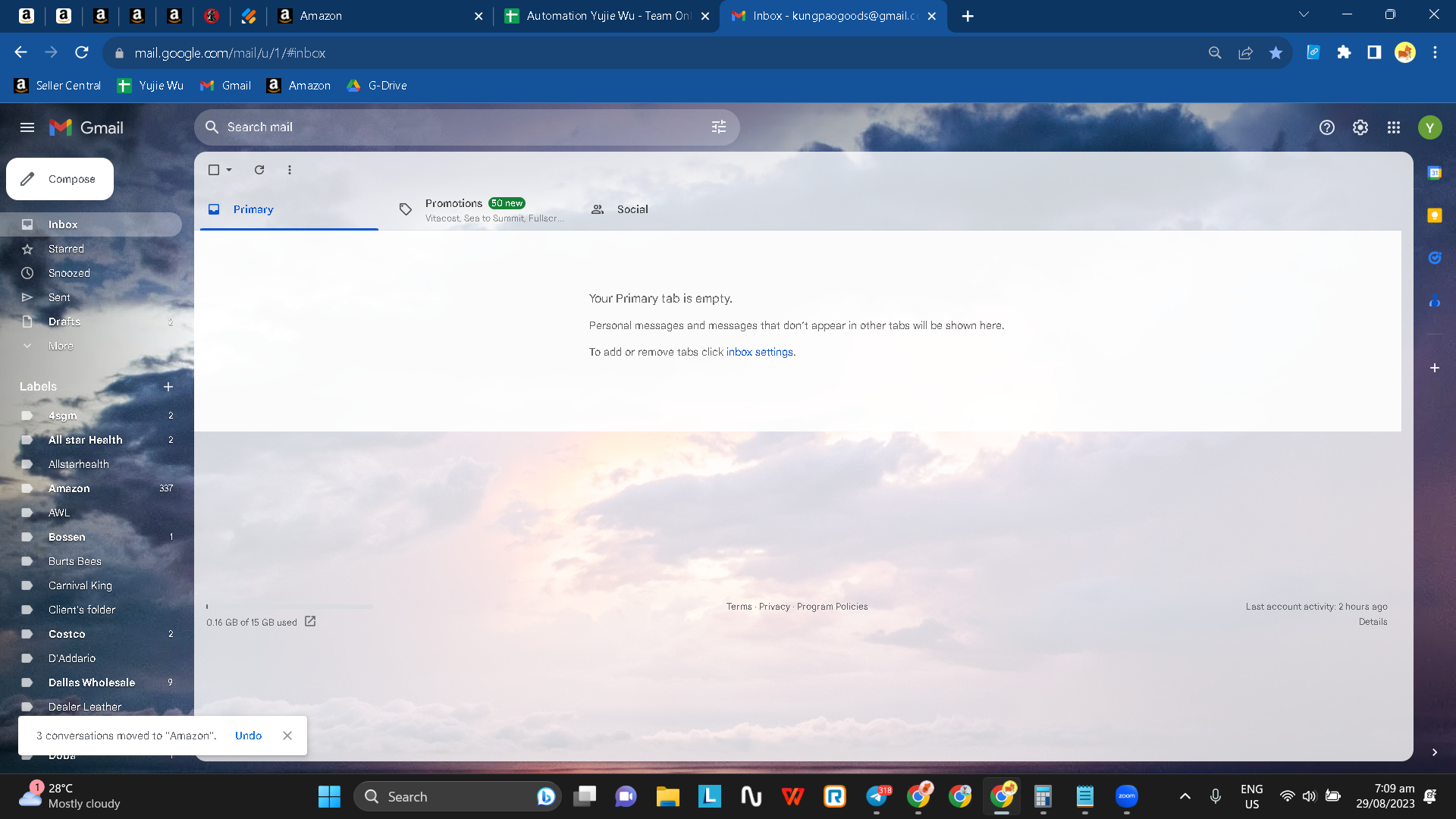1456x819 pixels.
Task: Open search options filter icon
Action: [x=719, y=127]
